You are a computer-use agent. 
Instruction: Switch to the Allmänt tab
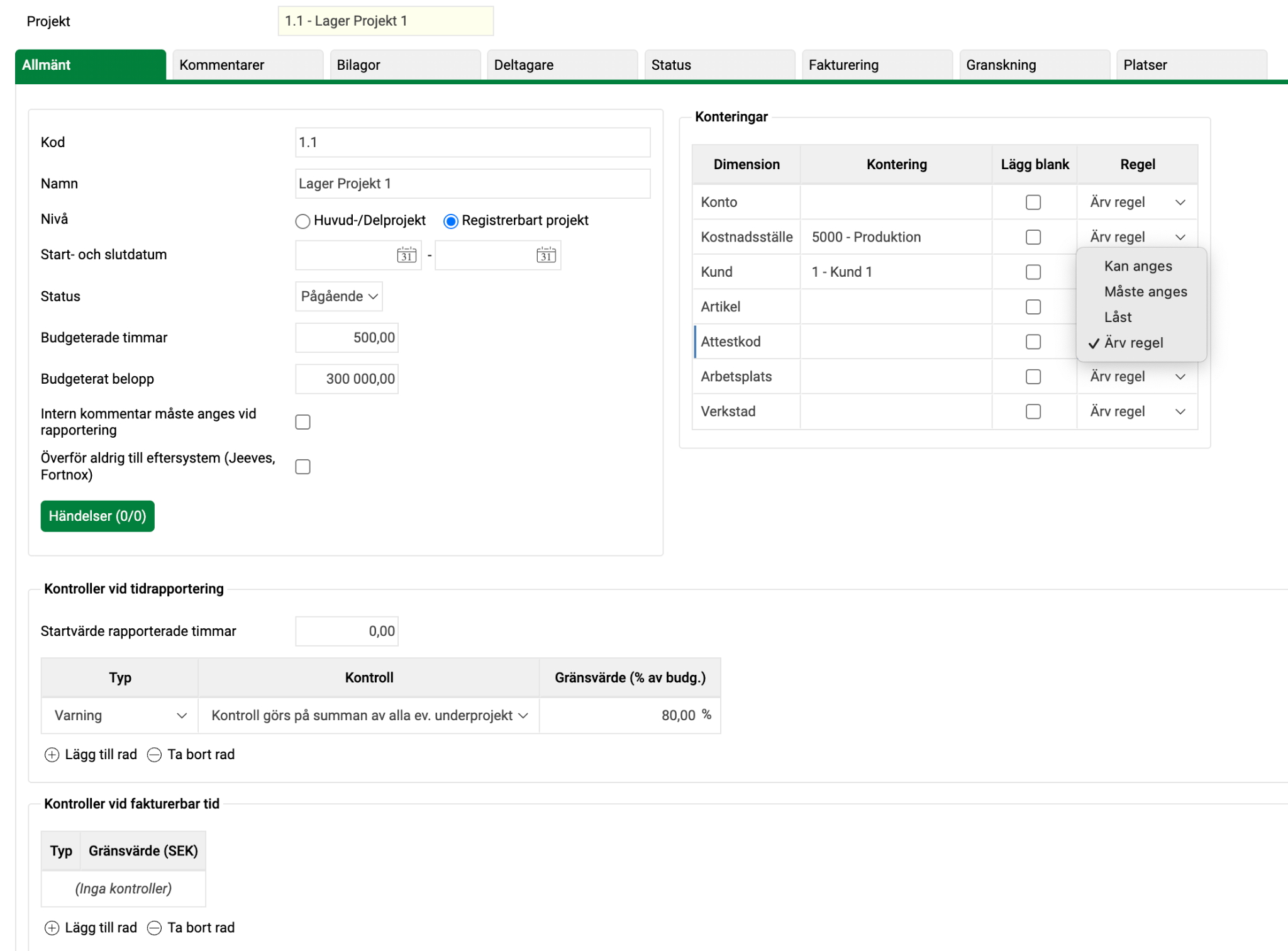click(91, 65)
